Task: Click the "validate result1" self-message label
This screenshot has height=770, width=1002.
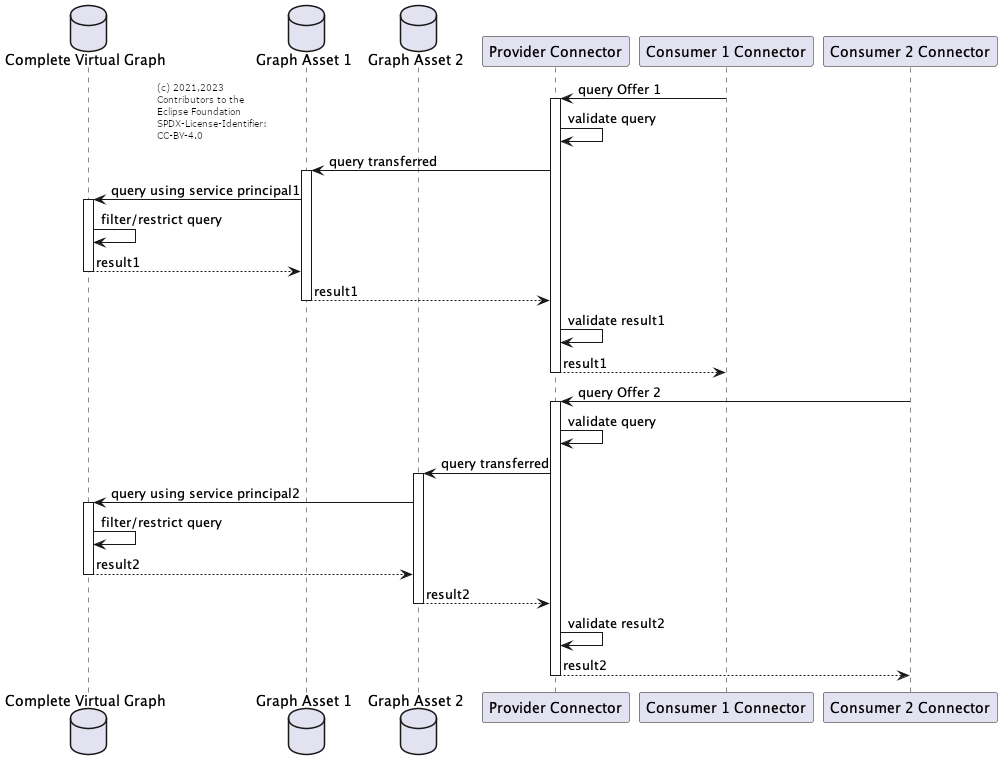Action: pos(616,321)
